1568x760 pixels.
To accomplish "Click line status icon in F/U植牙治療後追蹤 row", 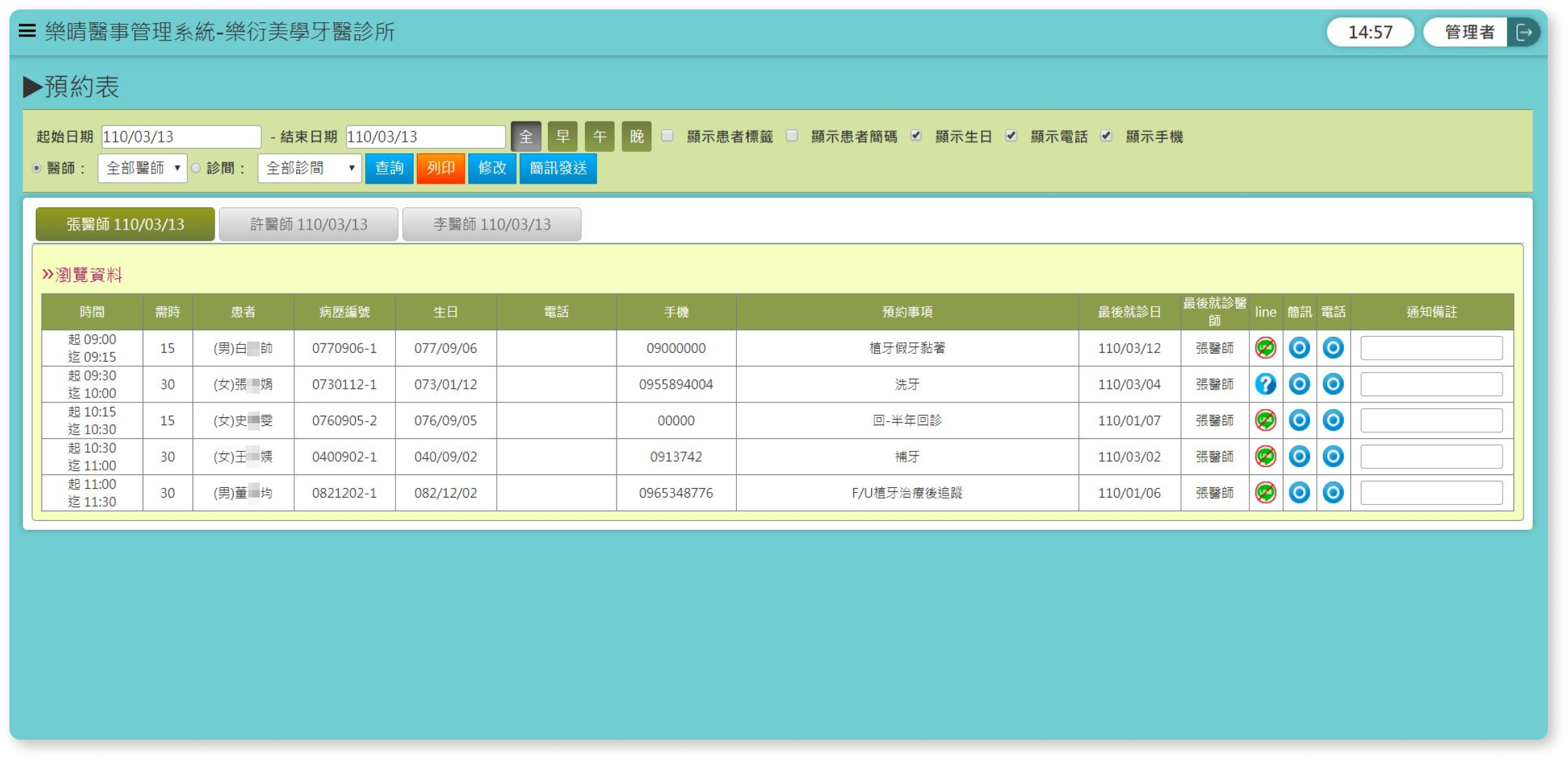I will click(x=1265, y=493).
